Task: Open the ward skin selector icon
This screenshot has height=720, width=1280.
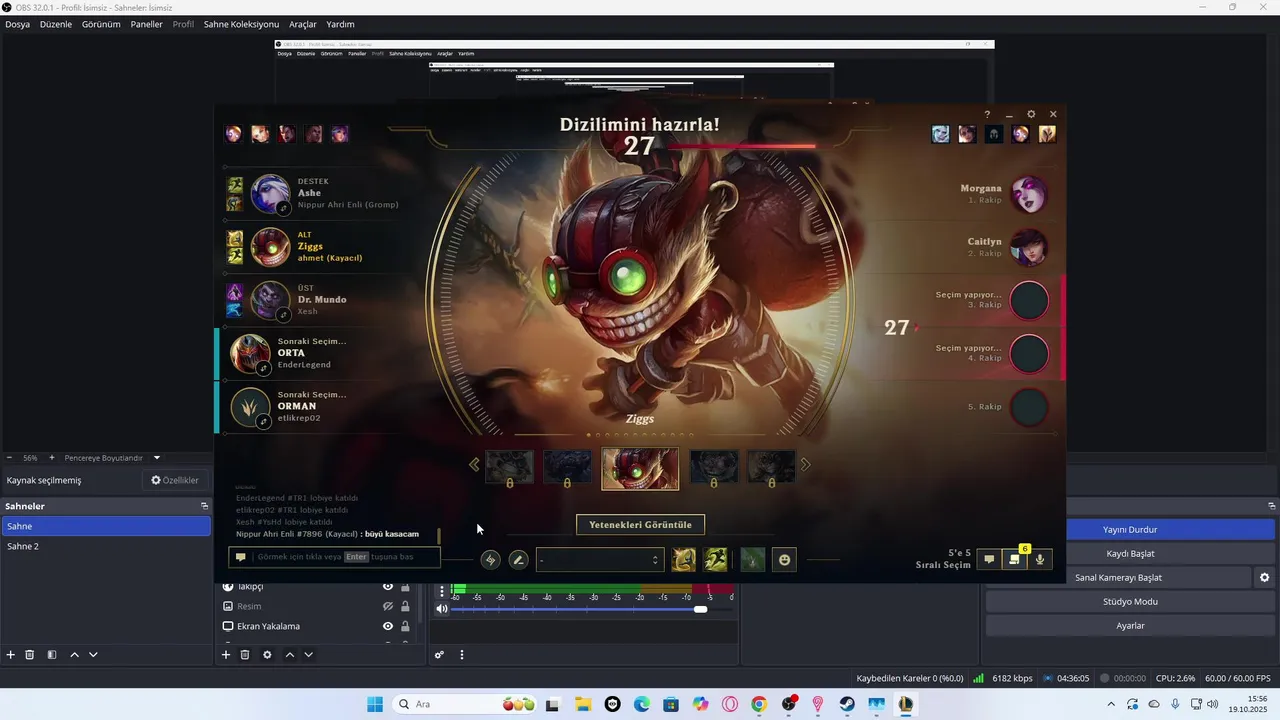Action: [753, 560]
